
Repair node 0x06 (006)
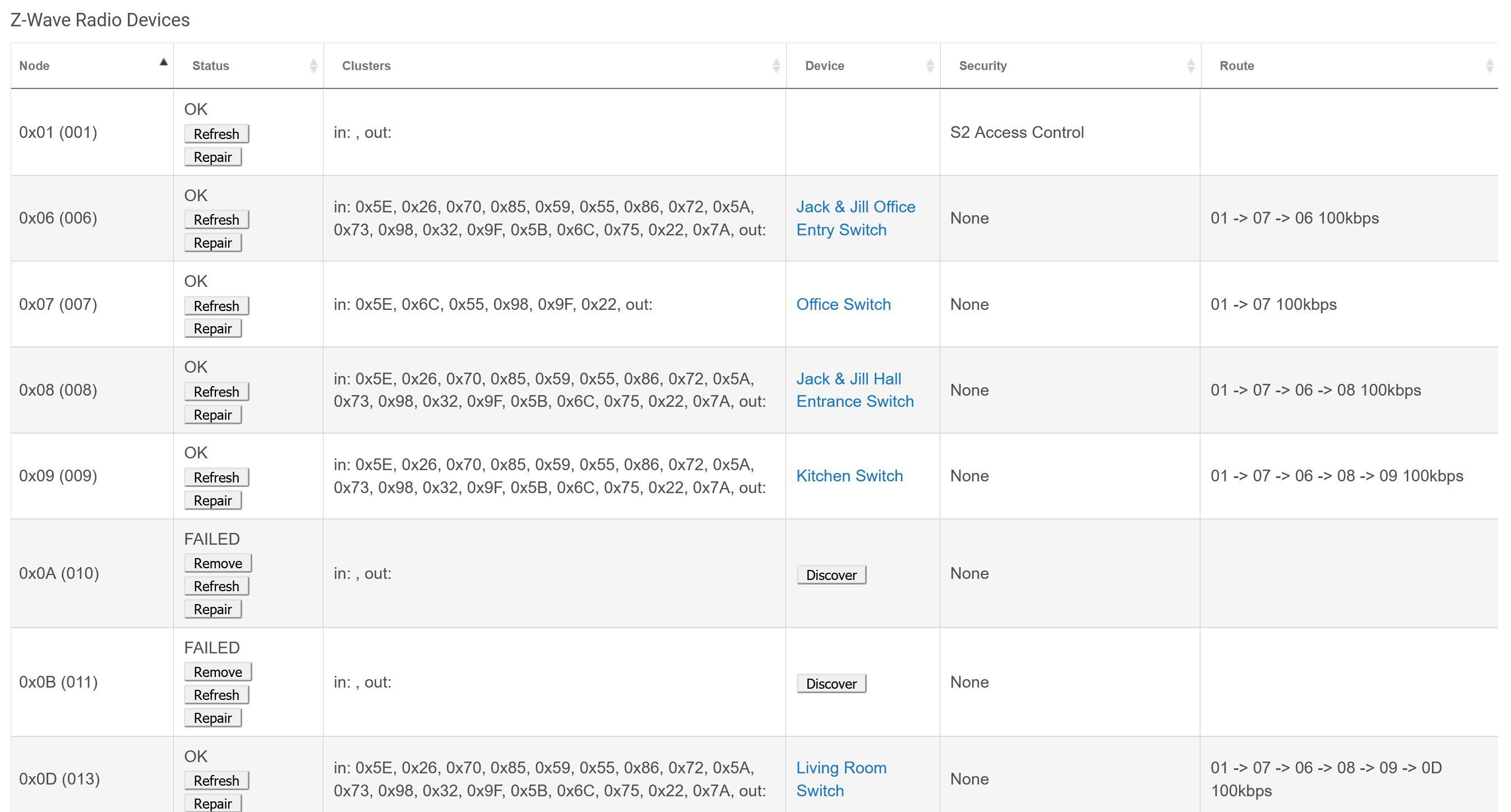click(x=213, y=243)
